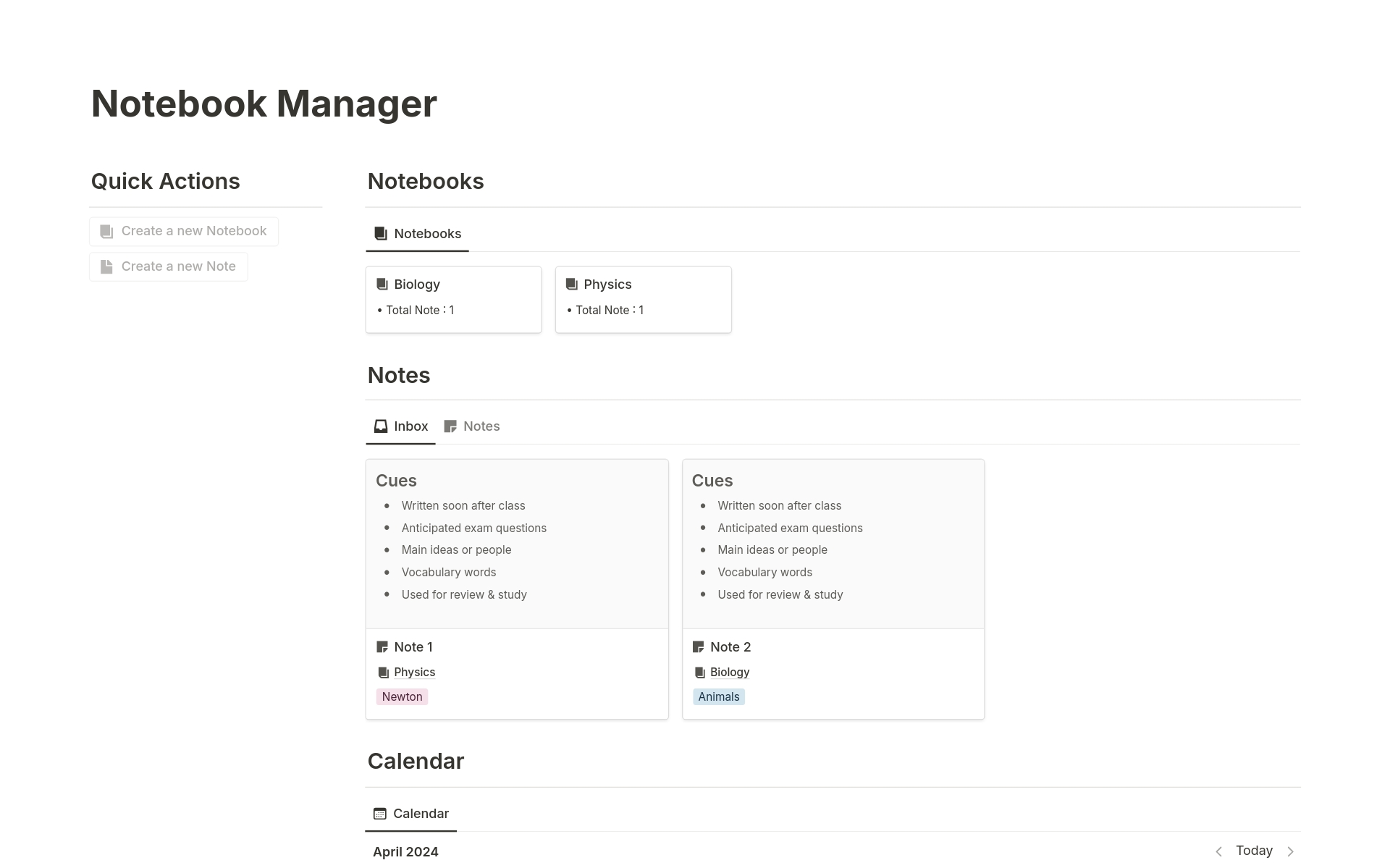Open the Notebooks tab
Viewport: 1390px width, 868px height.
pyautogui.click(x=417, y=233)
